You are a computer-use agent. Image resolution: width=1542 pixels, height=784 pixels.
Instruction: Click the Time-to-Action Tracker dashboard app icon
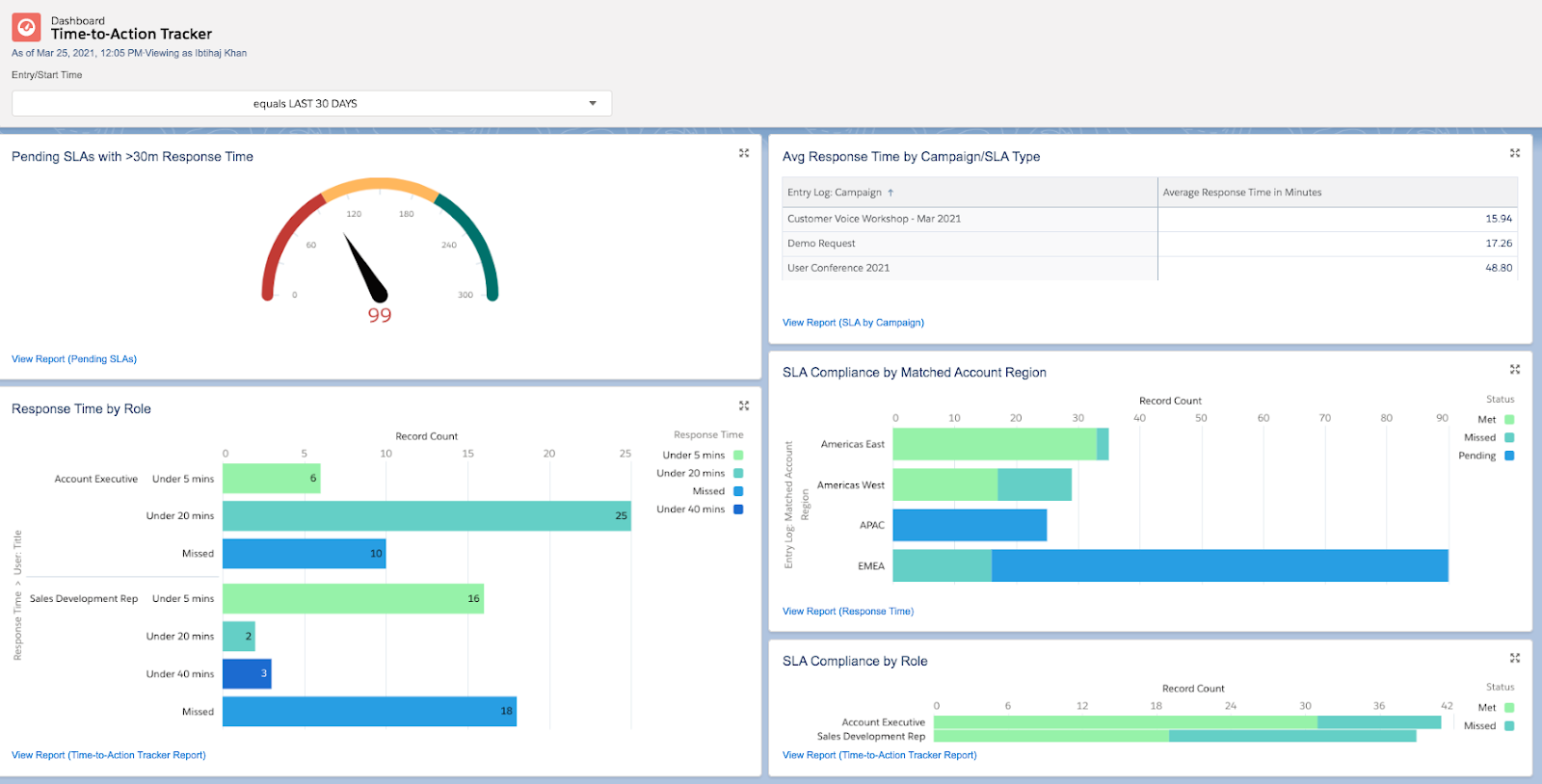click(x=26, y=27)
